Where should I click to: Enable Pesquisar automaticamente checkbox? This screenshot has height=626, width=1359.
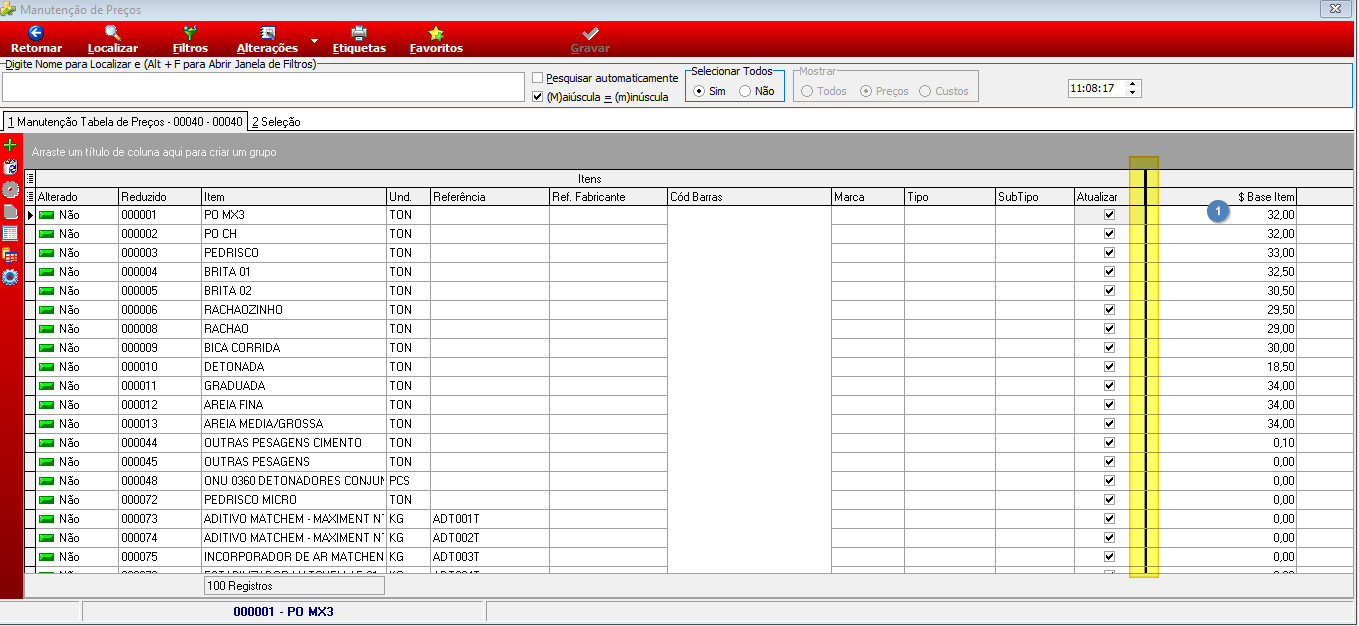pyautogui.click(x=538, y=78)
